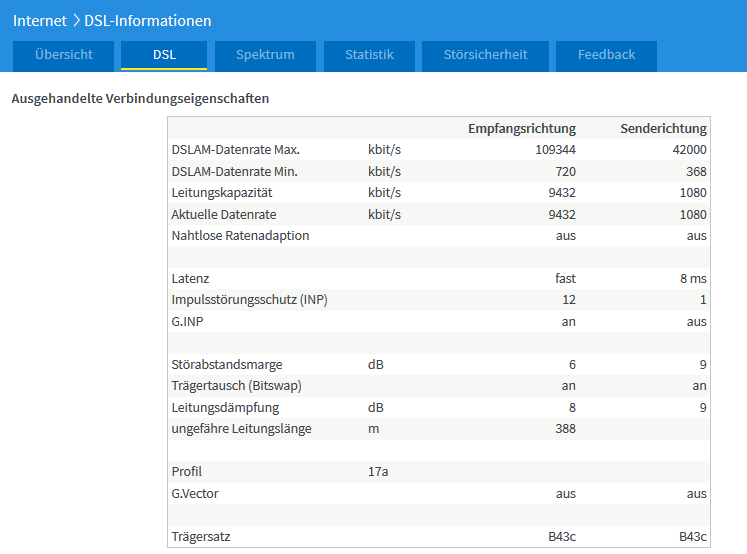This screenshot has height=554, width=747.
Task: Switch to the Übersicht tab
Action: (x=63, y=55)
